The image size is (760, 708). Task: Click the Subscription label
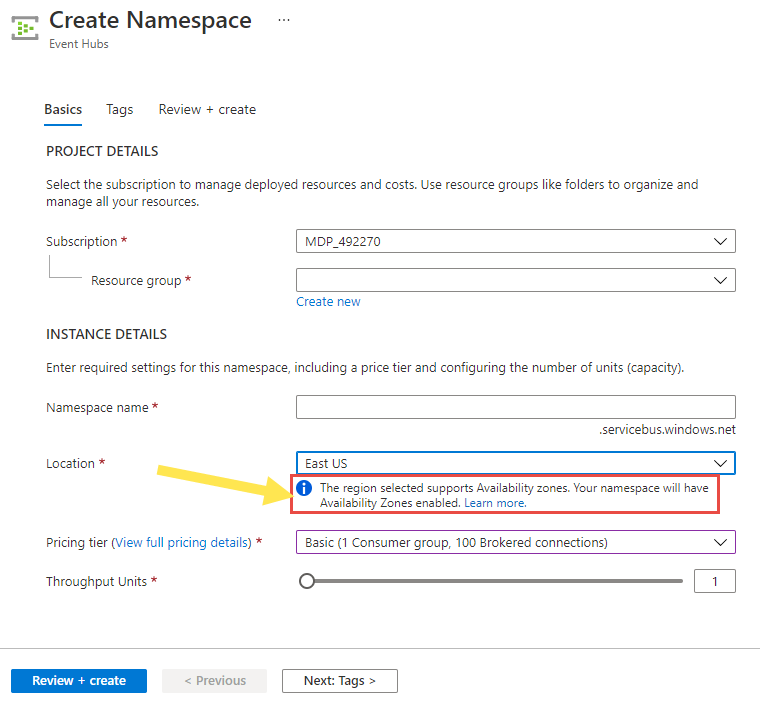(81, 241)
